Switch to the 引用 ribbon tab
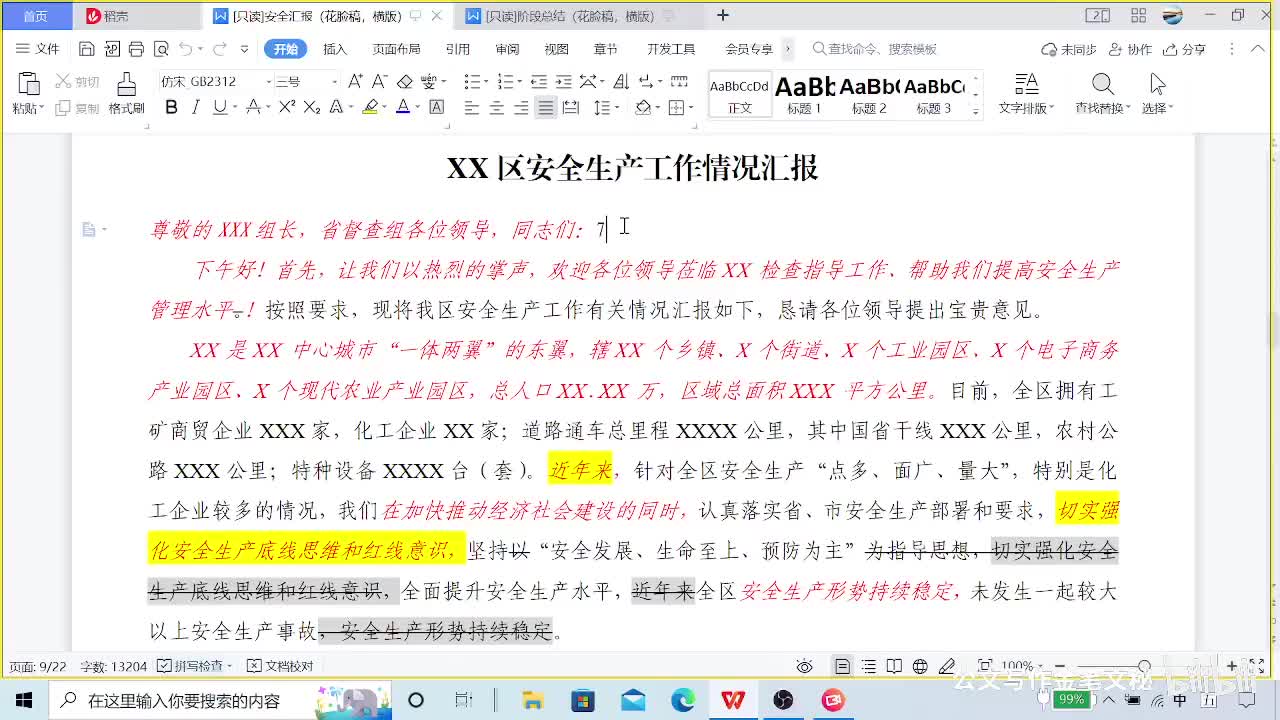This screenshot has height=720, width=1280. tap(458, 49)
